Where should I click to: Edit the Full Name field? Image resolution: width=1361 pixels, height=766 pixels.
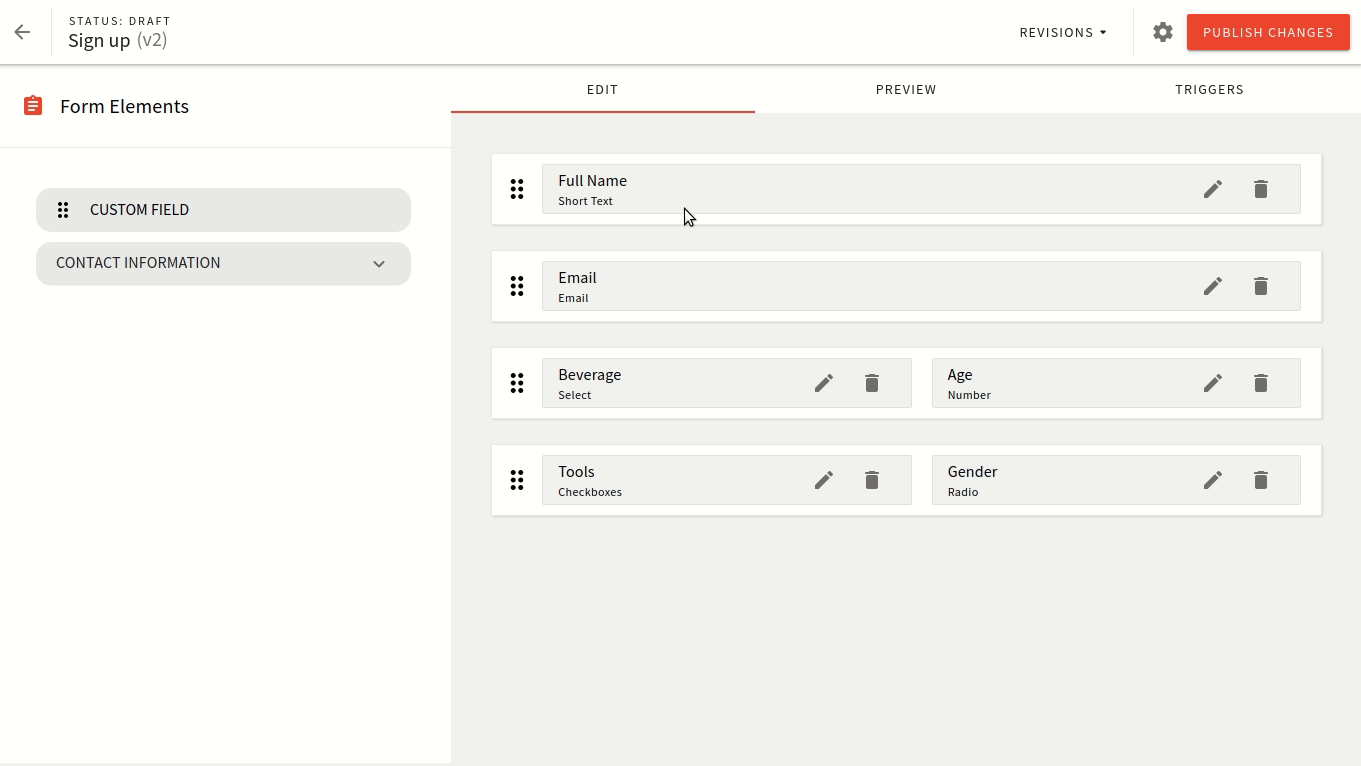(1212, 188)
